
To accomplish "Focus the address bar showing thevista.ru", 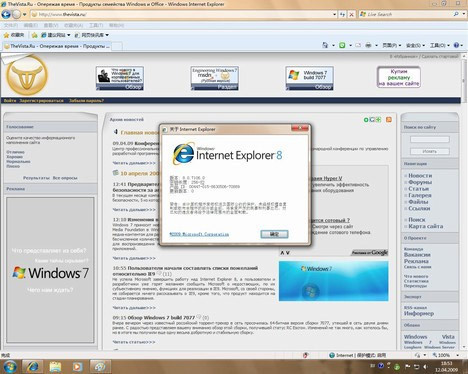I will coord(182,14).
